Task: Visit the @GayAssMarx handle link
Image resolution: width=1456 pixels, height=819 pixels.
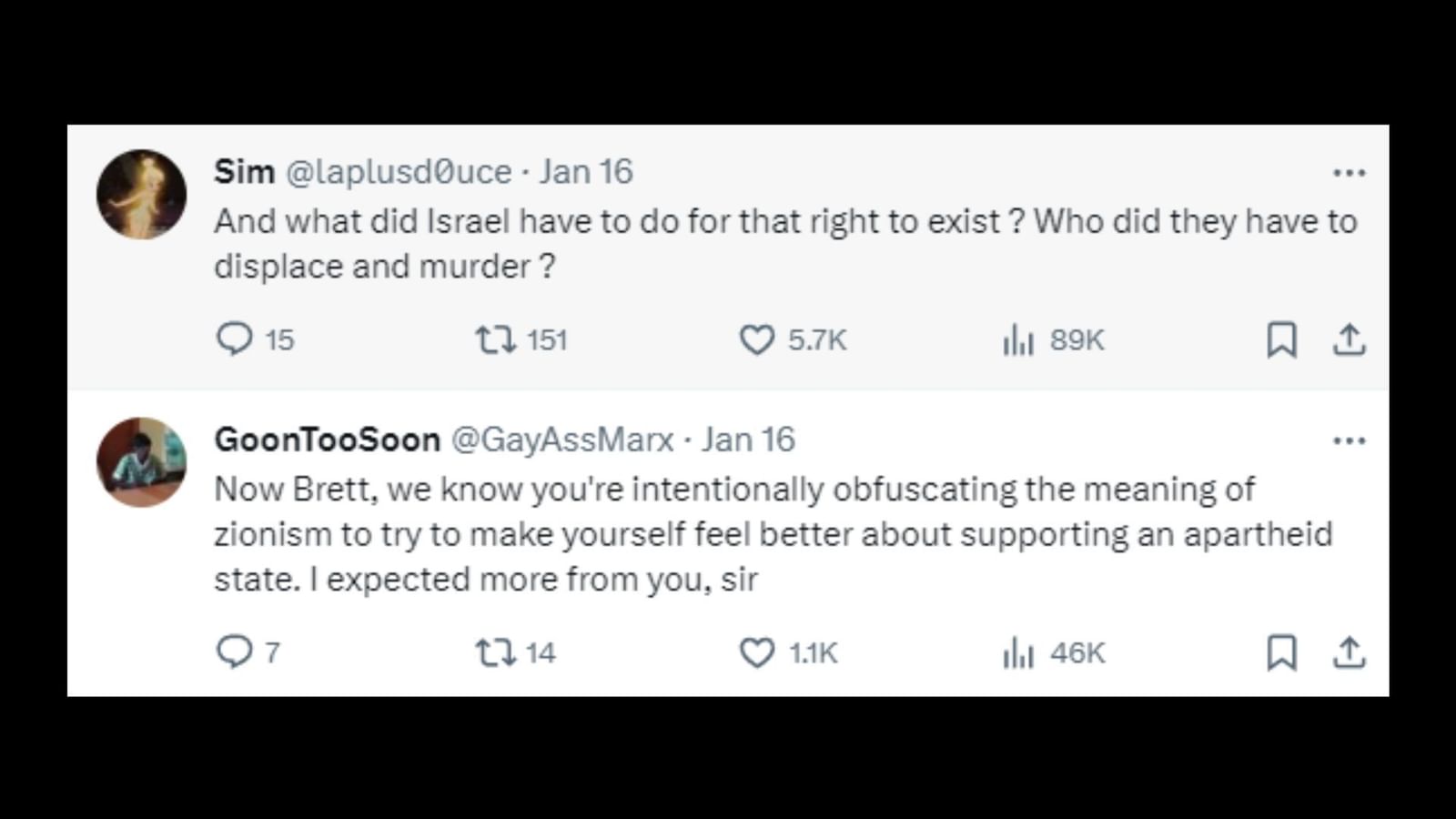Action: pyautogui.click(x=562, y=440)
